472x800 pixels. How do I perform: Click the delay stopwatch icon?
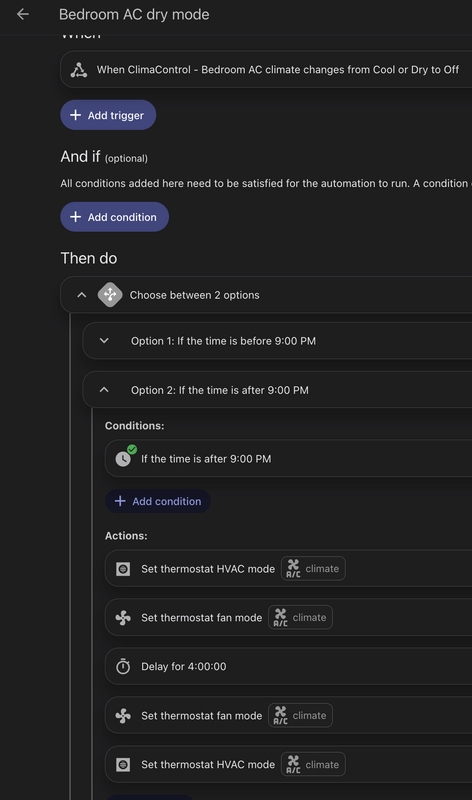(123, 666)
